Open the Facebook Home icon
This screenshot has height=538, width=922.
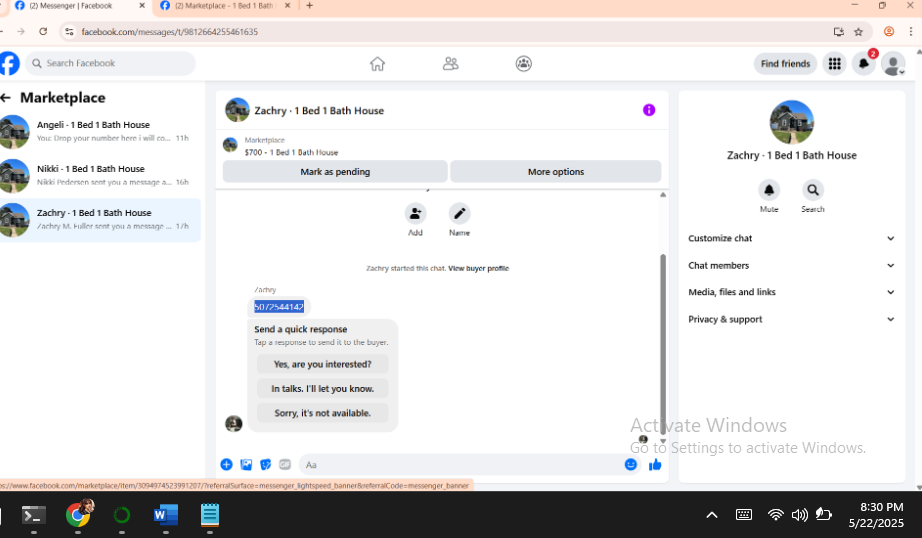[x=377, y=64]
